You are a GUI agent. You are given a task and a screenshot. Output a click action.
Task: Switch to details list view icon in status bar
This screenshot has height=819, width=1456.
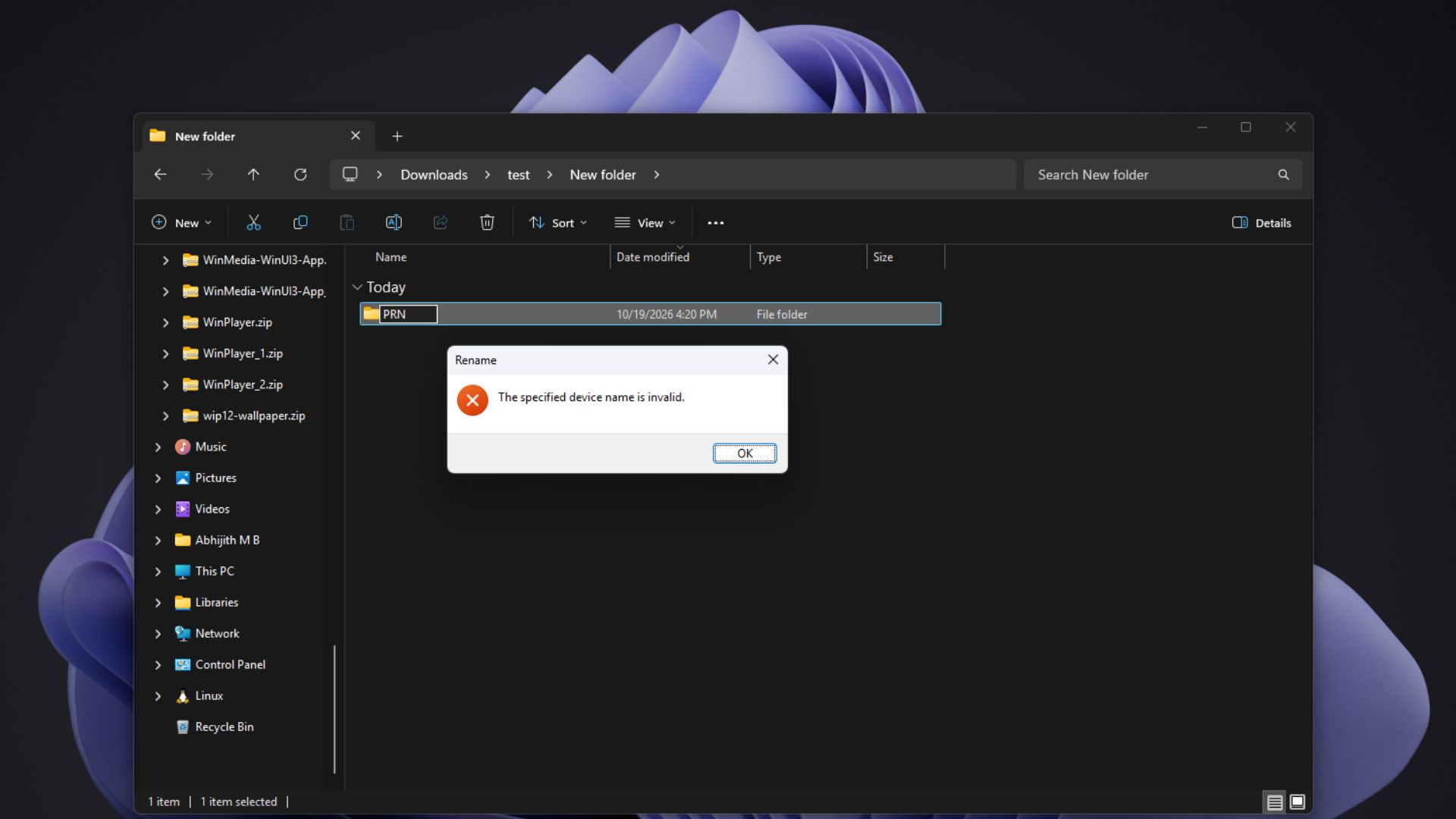coord(1275,802)
